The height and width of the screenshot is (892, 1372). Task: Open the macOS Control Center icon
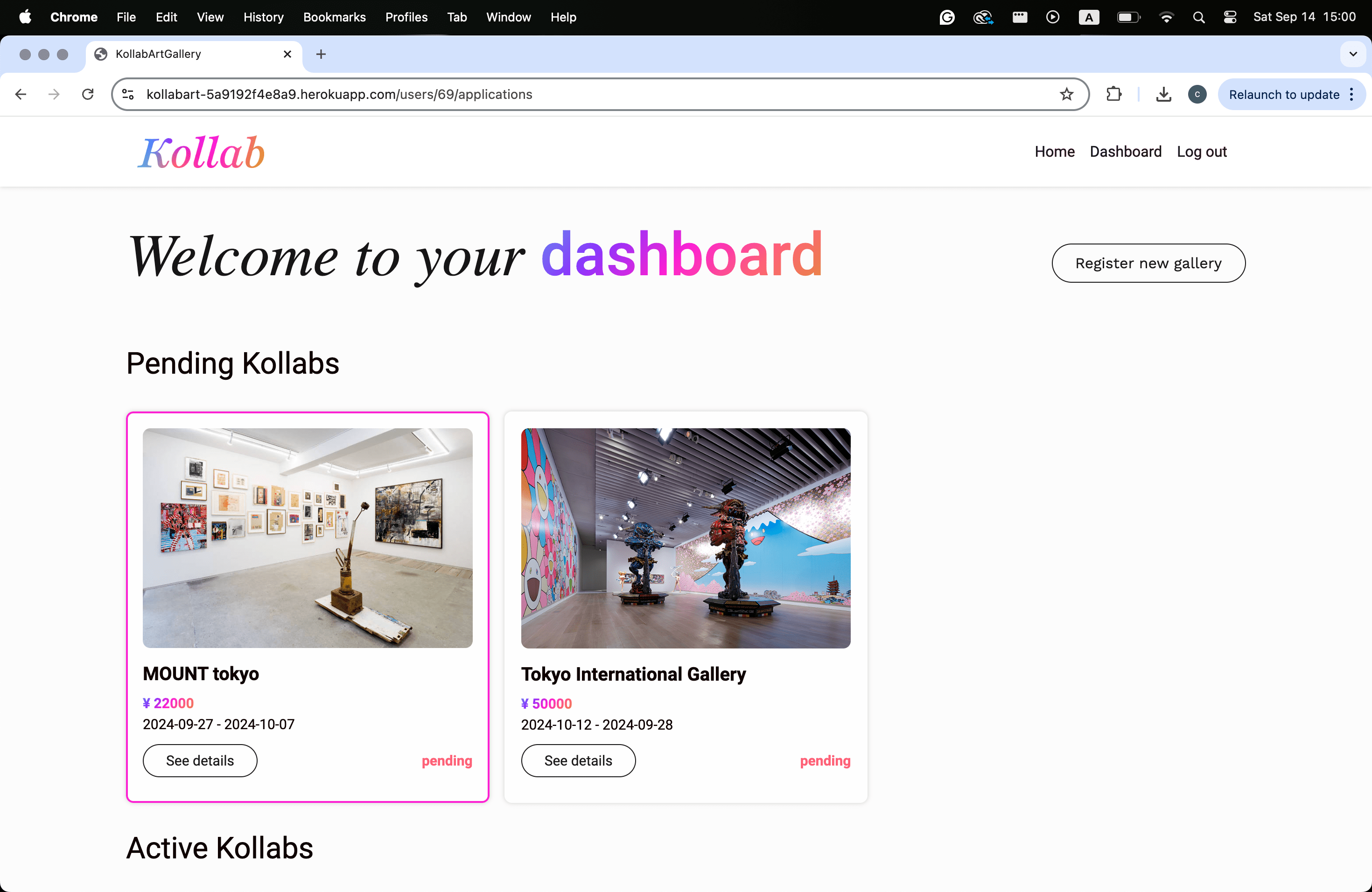pyautogui.click(x=1230, y=17)
